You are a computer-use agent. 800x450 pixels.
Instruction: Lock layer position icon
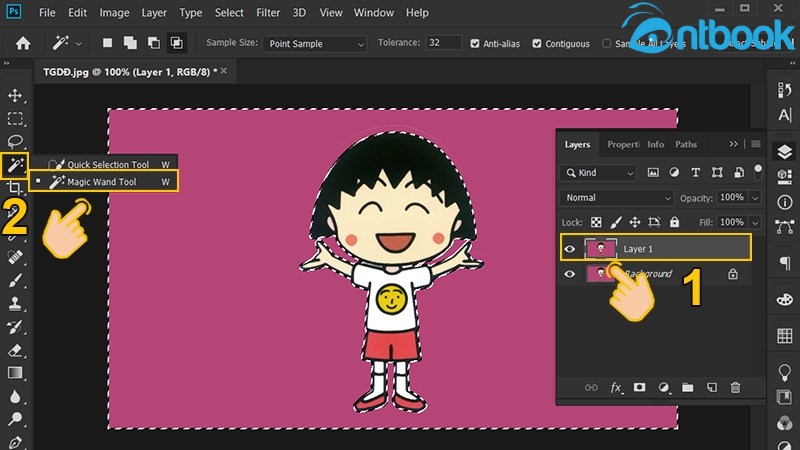pos(635,222)
